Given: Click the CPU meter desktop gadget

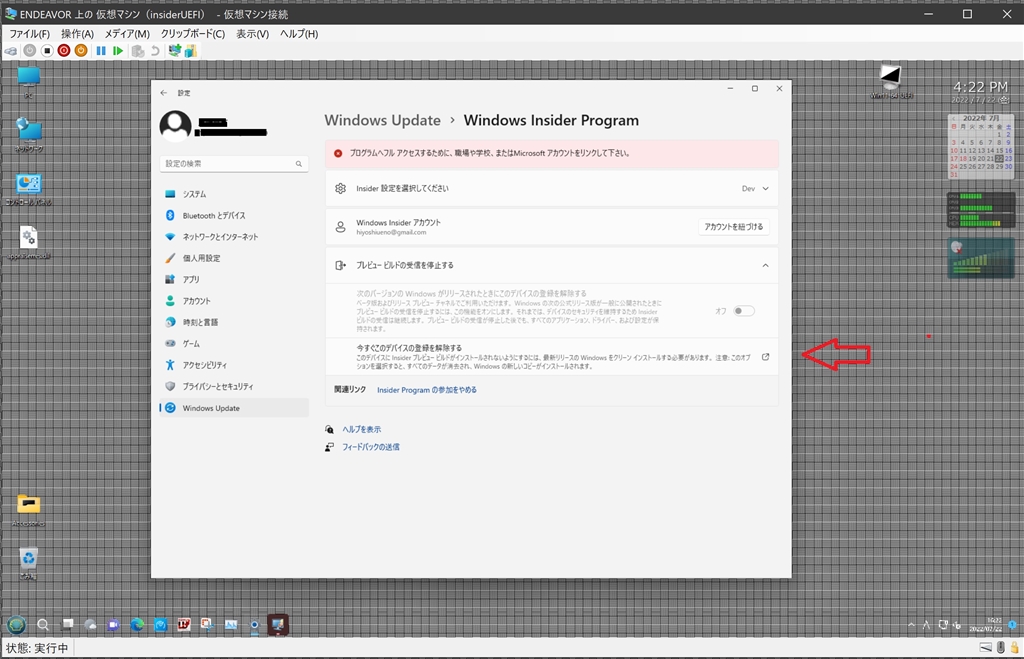Looking at the screenshot, I should pyautogui.click(x=981, y=210).
